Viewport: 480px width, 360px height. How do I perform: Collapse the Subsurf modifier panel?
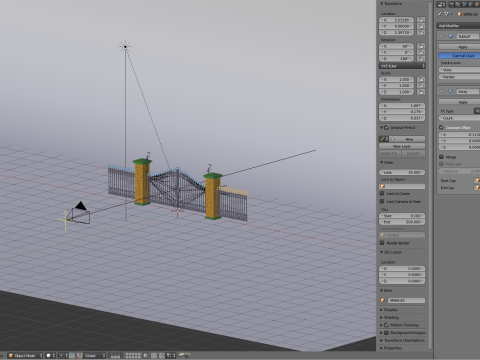click(x=442, y=36)
